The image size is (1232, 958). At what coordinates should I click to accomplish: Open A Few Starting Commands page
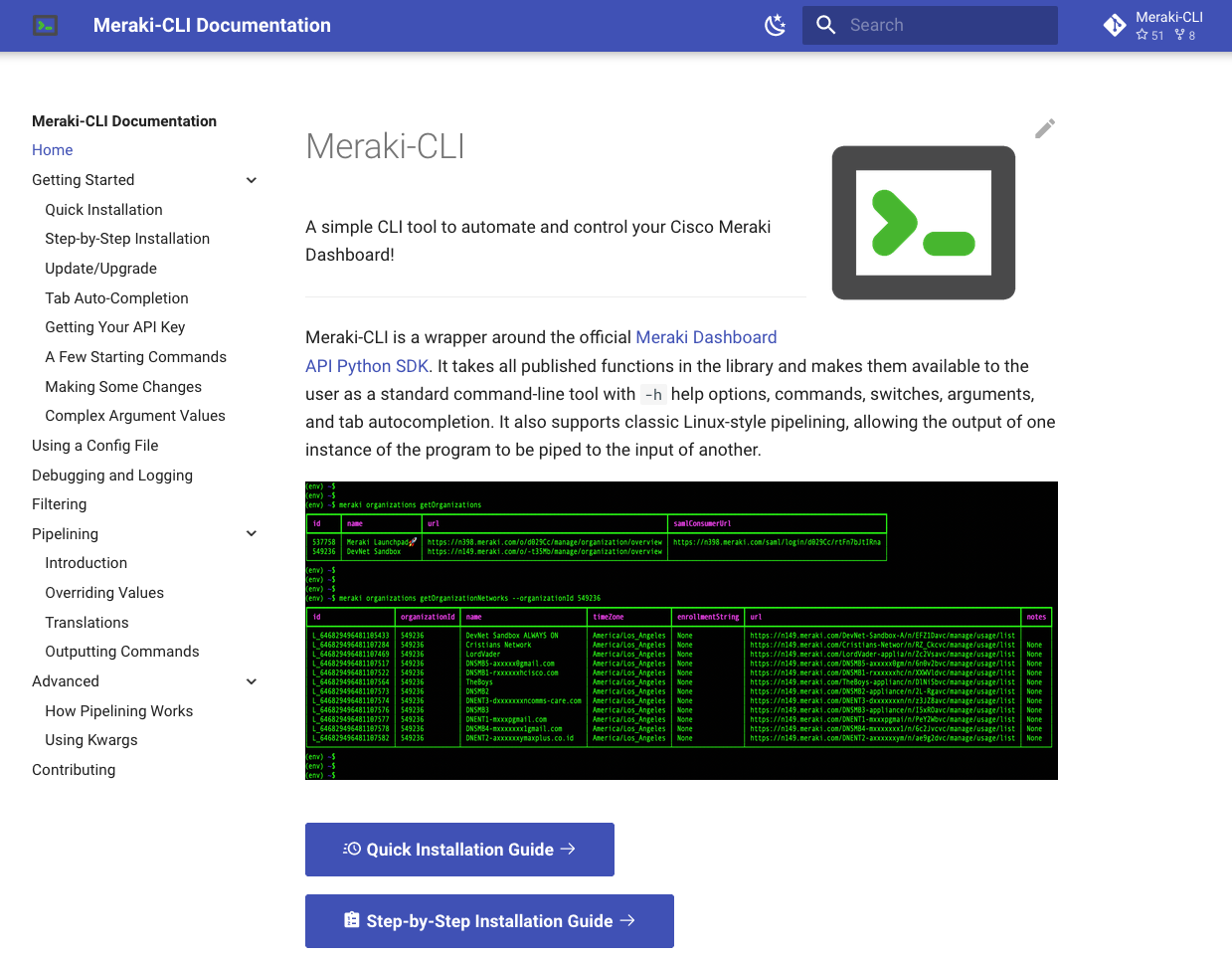pos(135,357)
